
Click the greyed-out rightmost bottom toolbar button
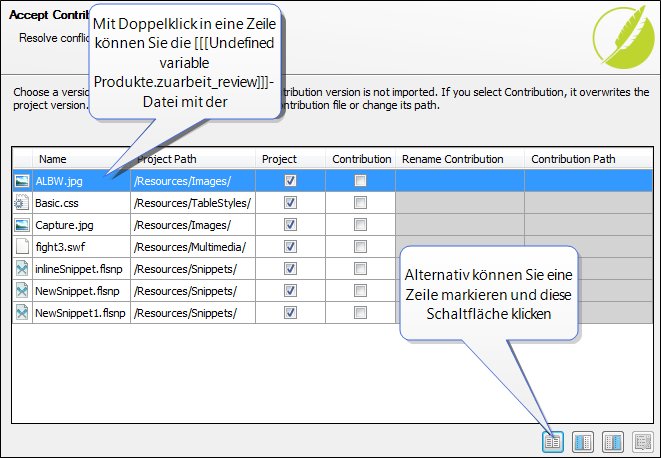click(641, 440)
